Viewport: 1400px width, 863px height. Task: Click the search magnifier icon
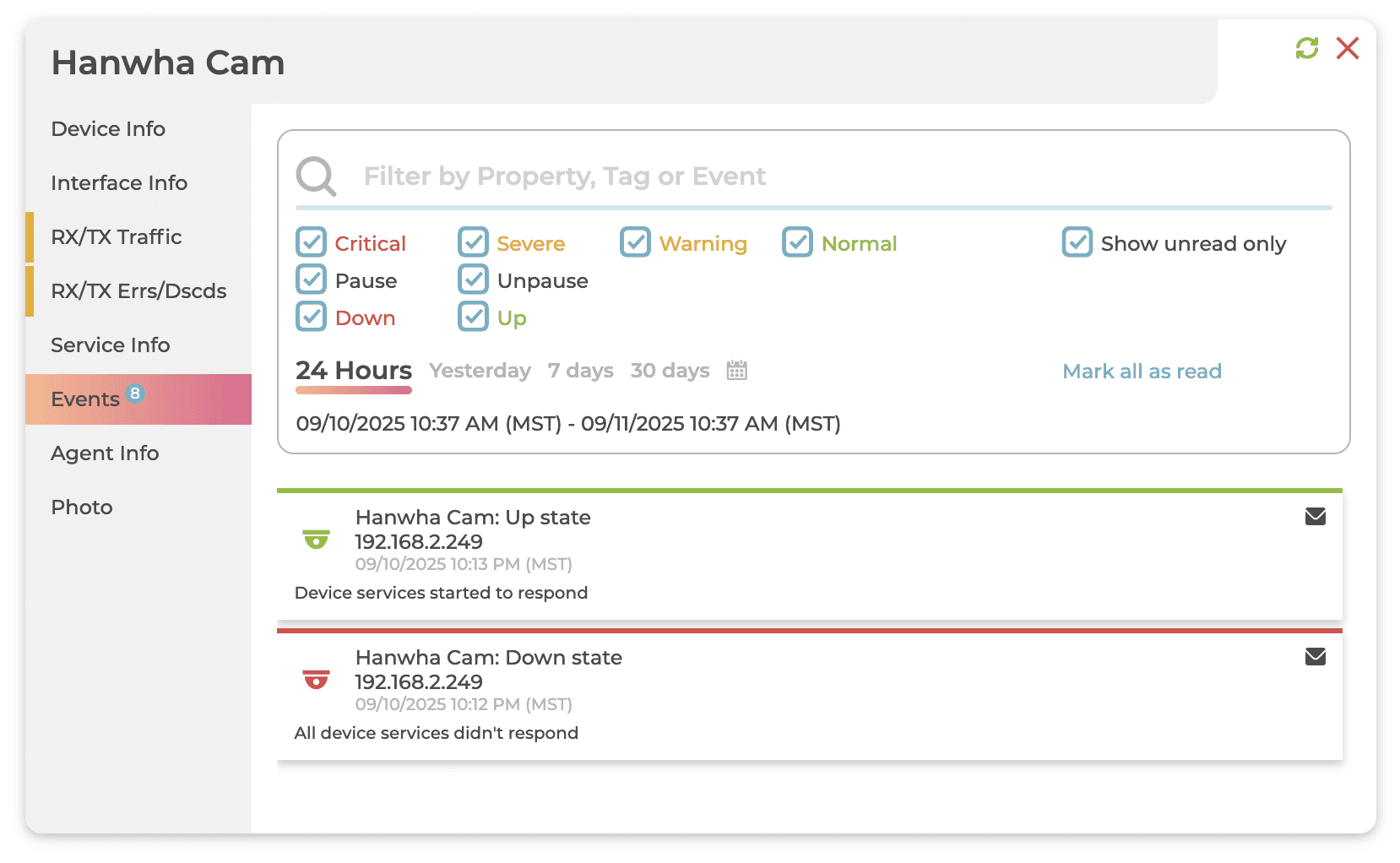(316, 176)
